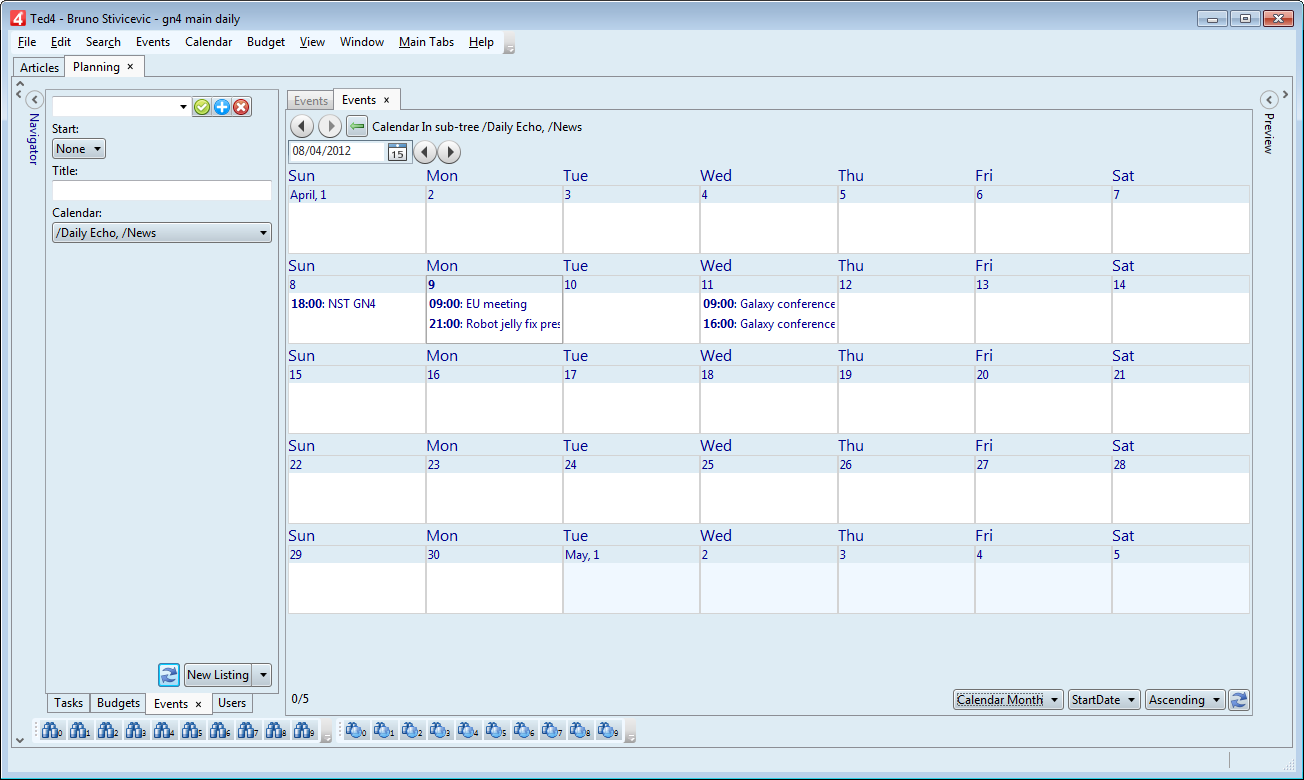Click binoculars shortcut icon numbered 2
Screen dimensions: 1304x780
coord(107,732)
